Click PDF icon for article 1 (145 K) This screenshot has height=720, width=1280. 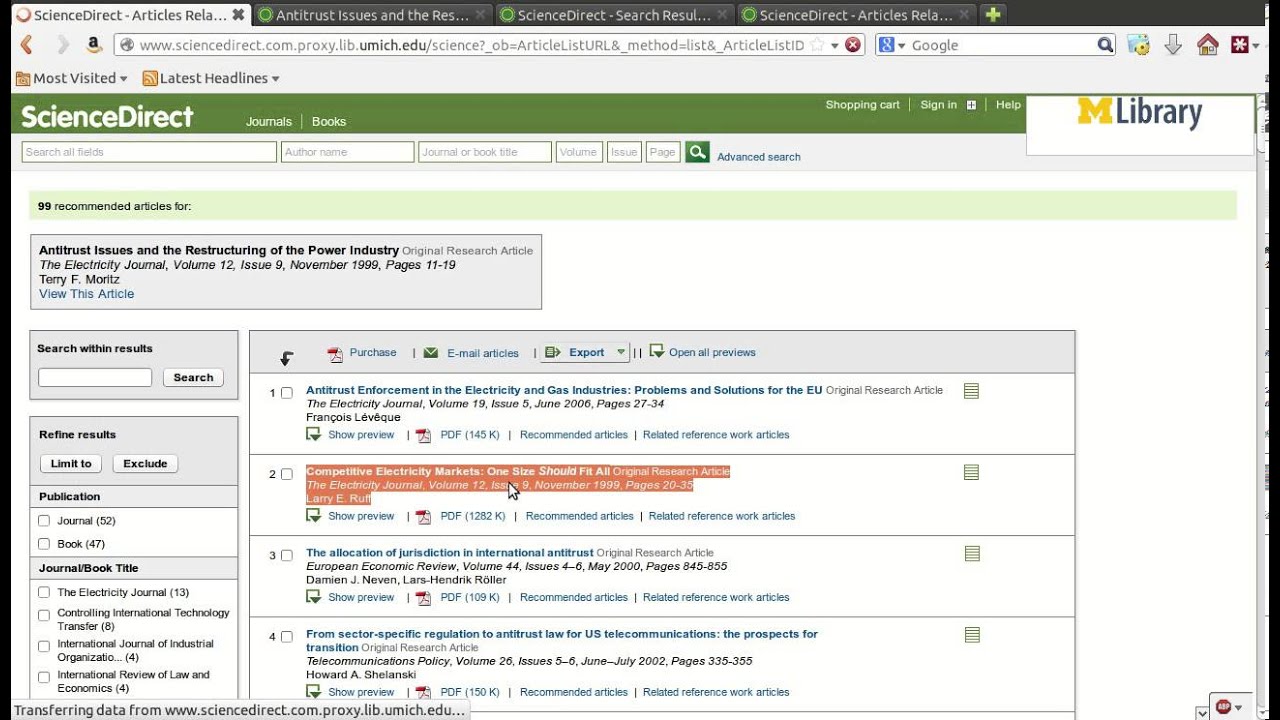[x=423, y=435]
